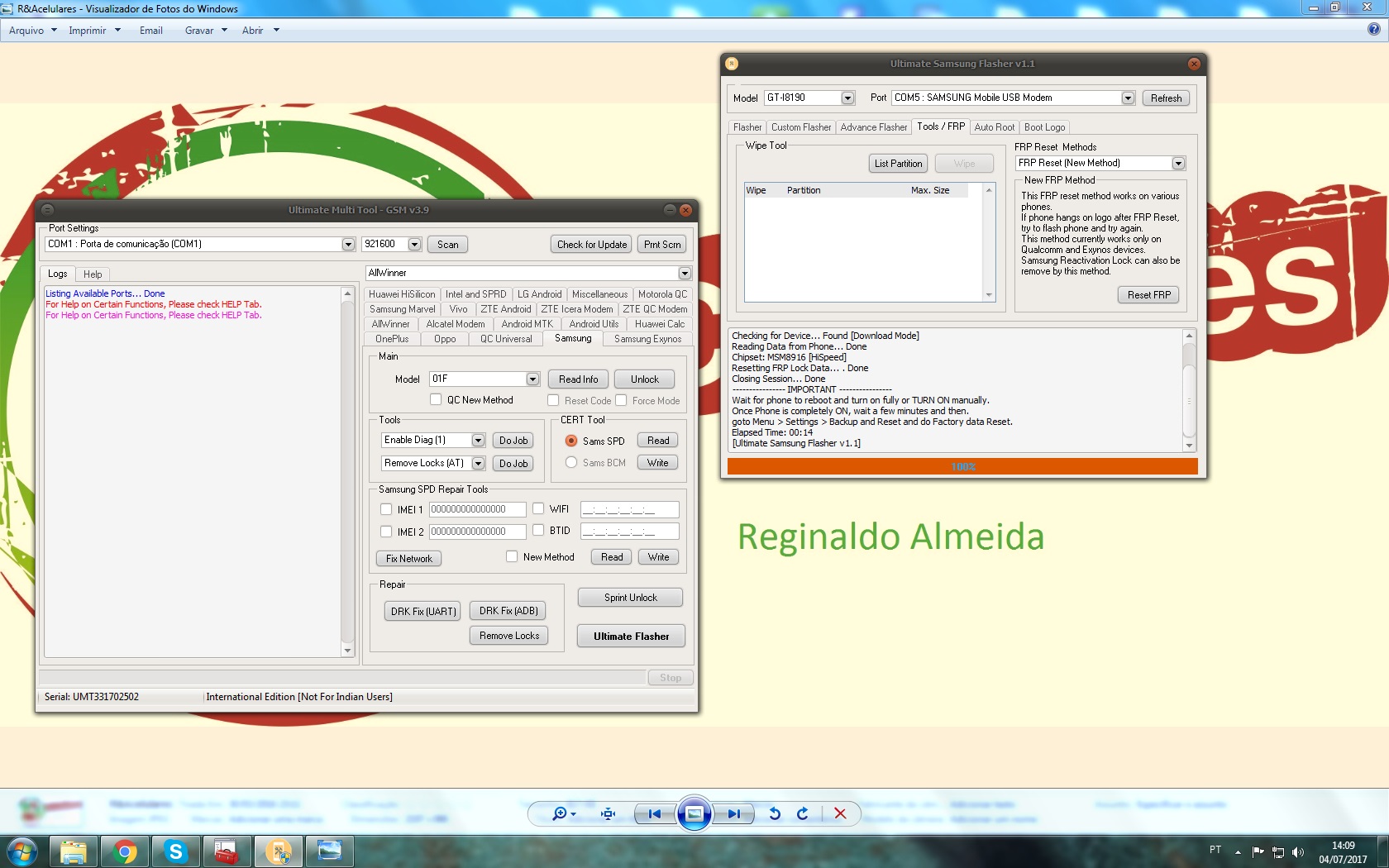Viewport: 1389px width, 868px height.
Task: Launch Google Chrome from the taskbar
Action: 125,851
